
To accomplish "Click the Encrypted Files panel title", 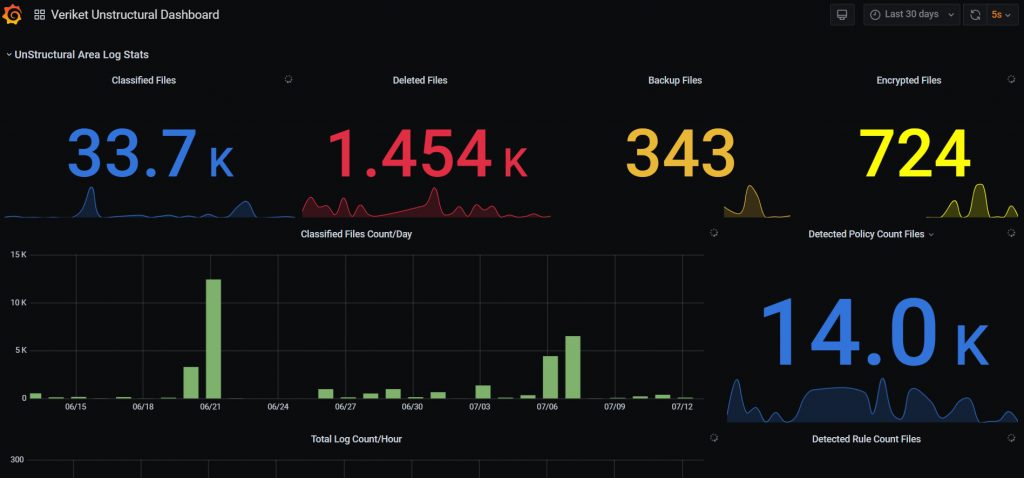I will (x=908, y=80).
